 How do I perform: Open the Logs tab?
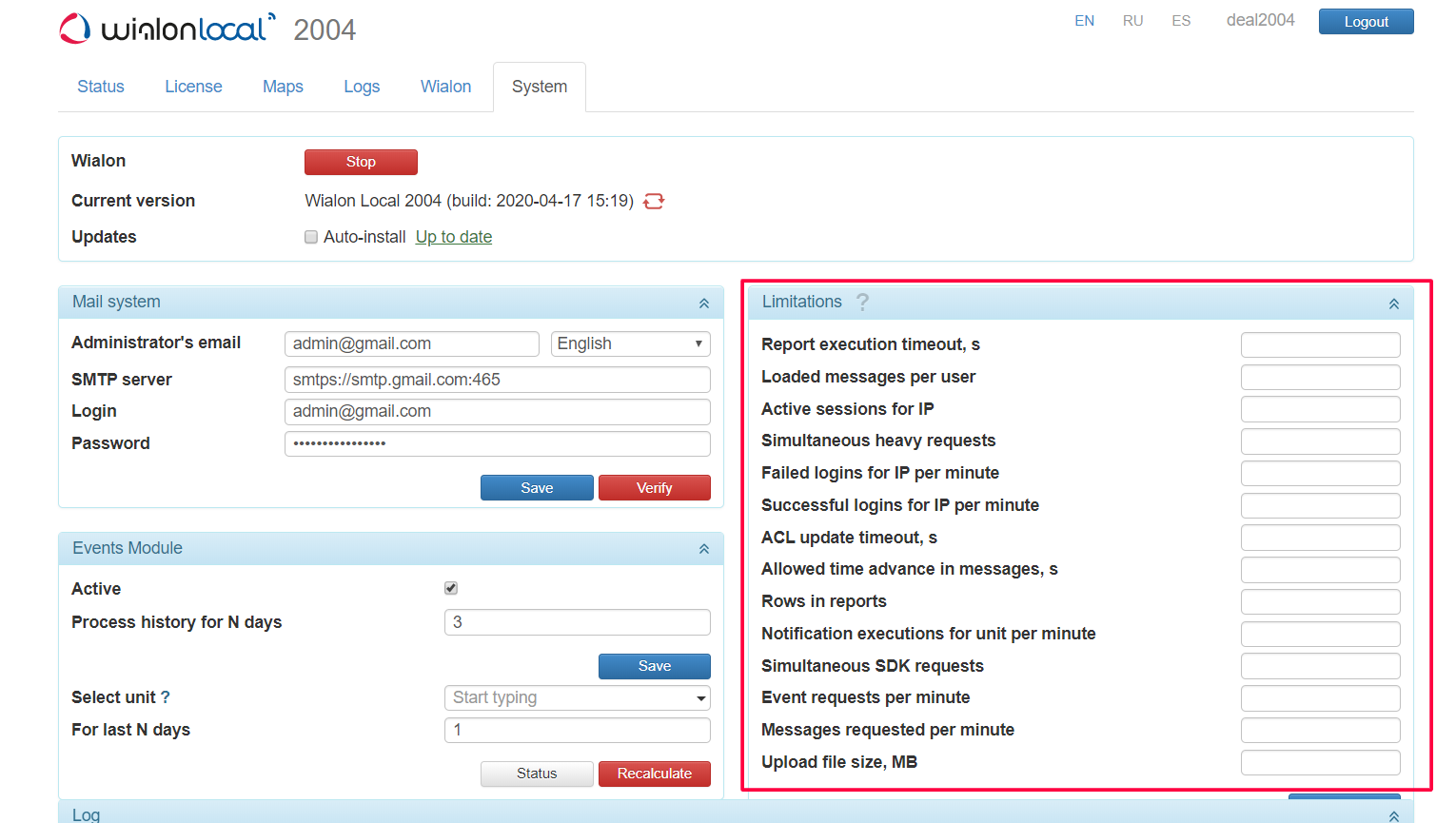point(362,86)
